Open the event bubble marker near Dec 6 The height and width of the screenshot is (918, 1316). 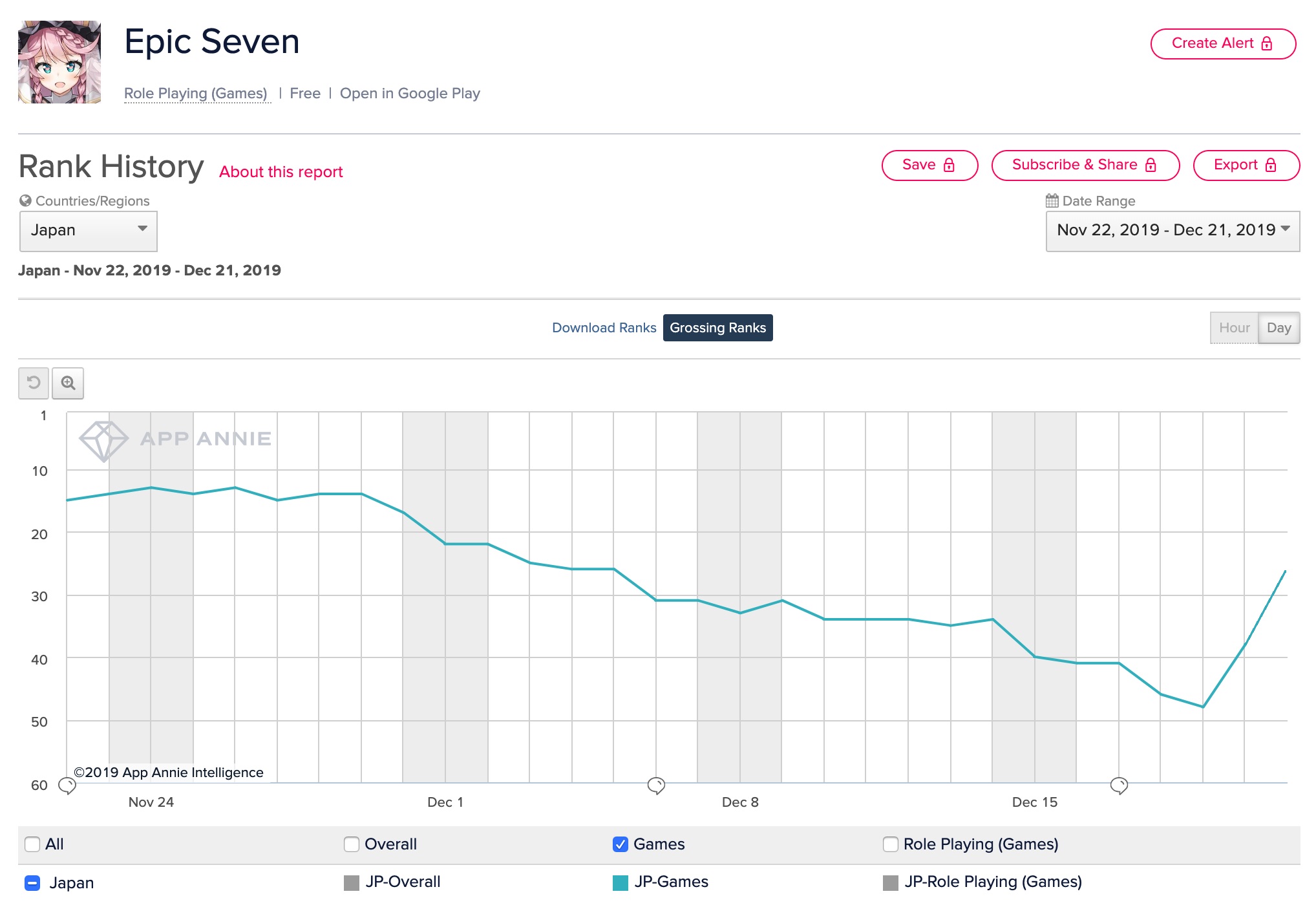(x=656, y=785)
